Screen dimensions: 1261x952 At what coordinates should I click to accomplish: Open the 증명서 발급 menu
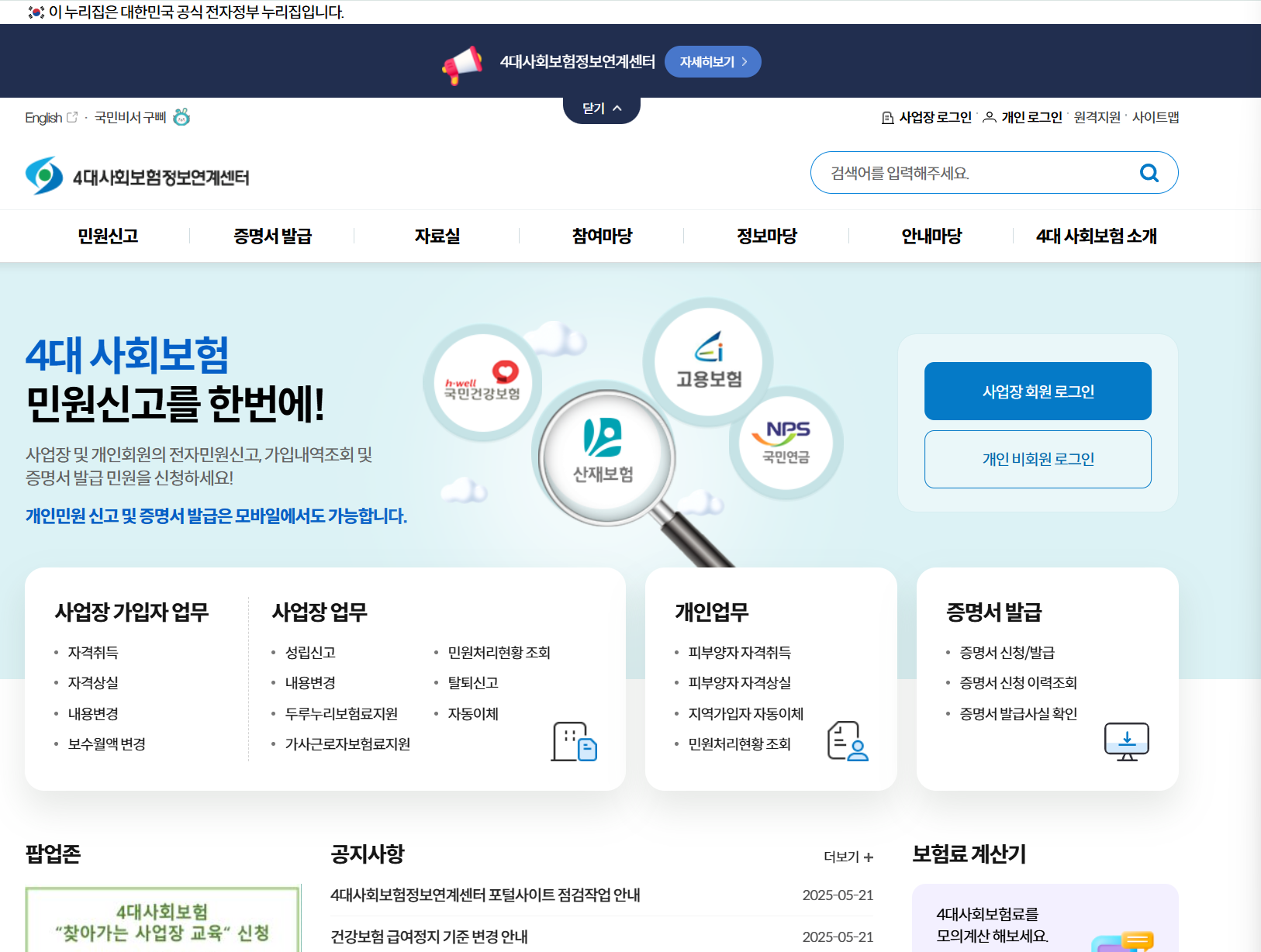(x=272, y=236)
